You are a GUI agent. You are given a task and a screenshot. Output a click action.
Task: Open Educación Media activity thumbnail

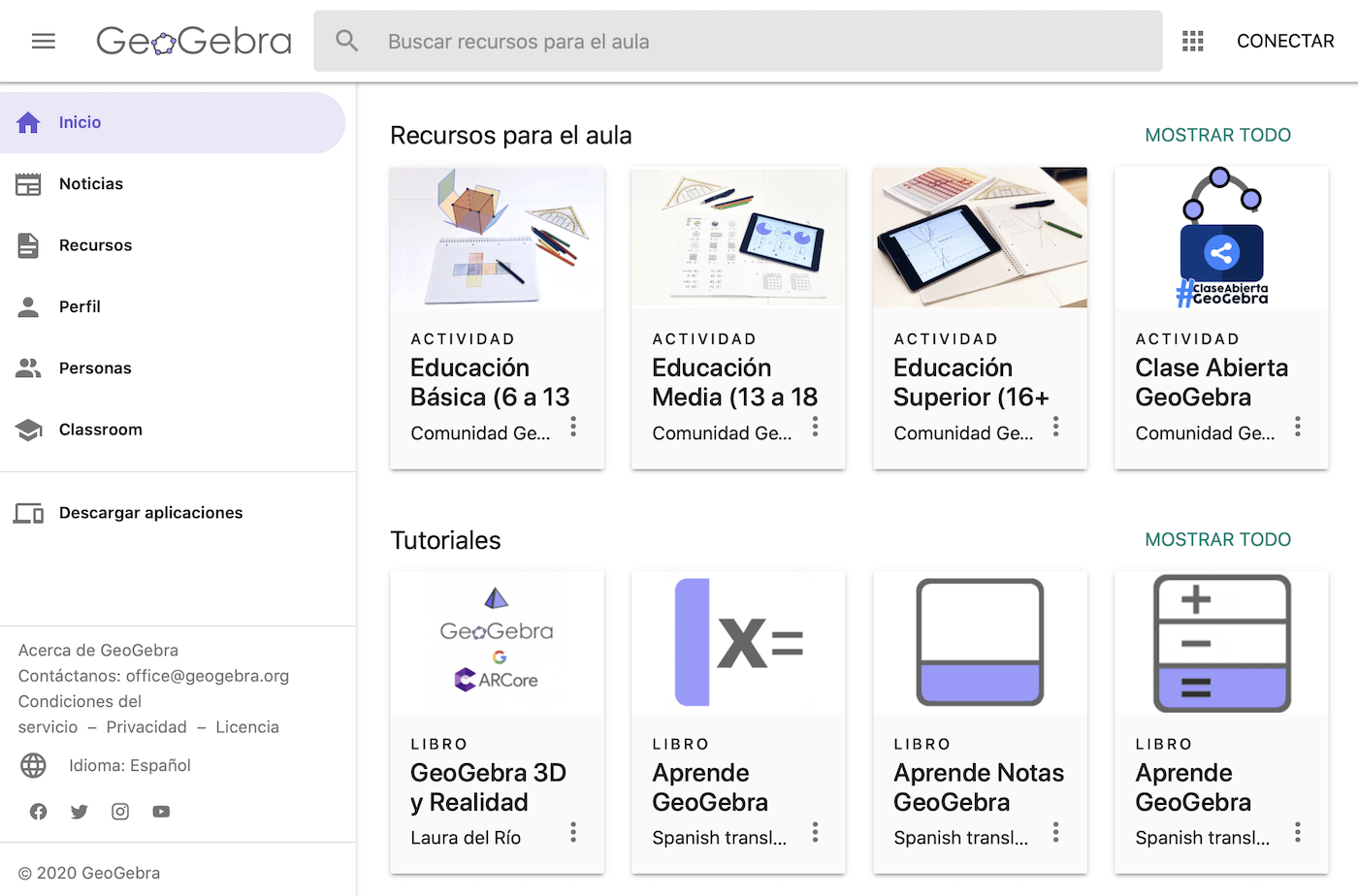pyautogui.click(x=738, y=238)
